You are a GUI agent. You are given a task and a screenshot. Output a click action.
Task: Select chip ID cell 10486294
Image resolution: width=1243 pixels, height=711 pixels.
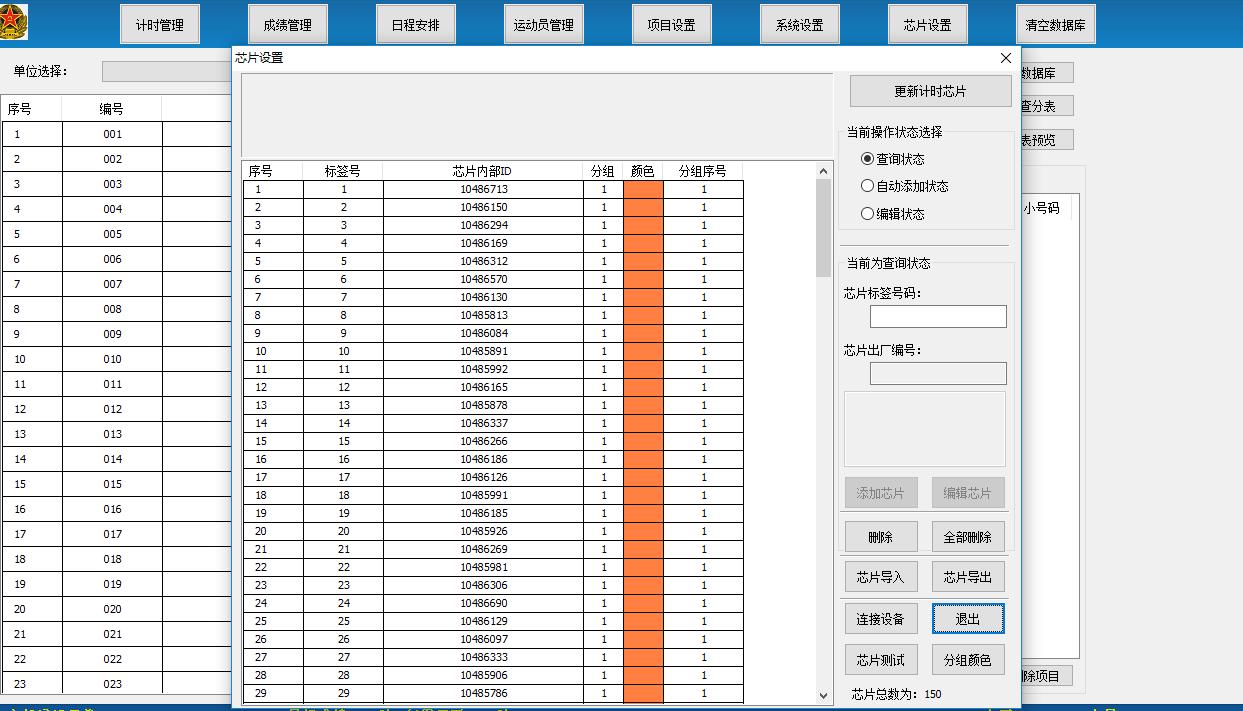click(x=483, y=225)
